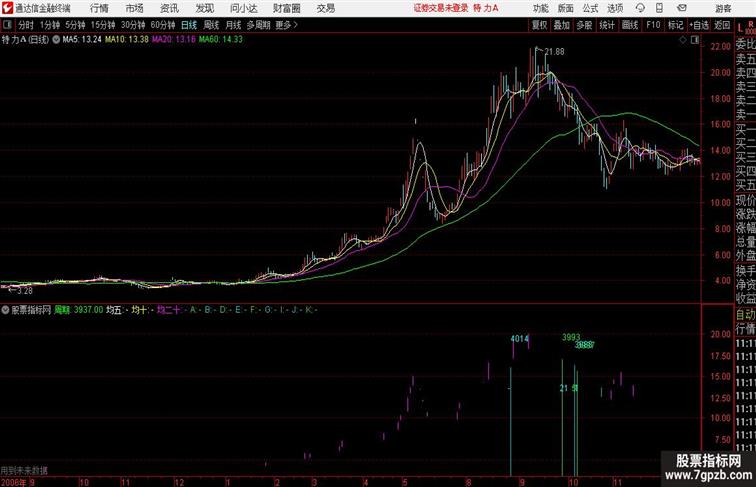Click the 叠加 toolbar button

pyautogui.click(x=562, y=25)
